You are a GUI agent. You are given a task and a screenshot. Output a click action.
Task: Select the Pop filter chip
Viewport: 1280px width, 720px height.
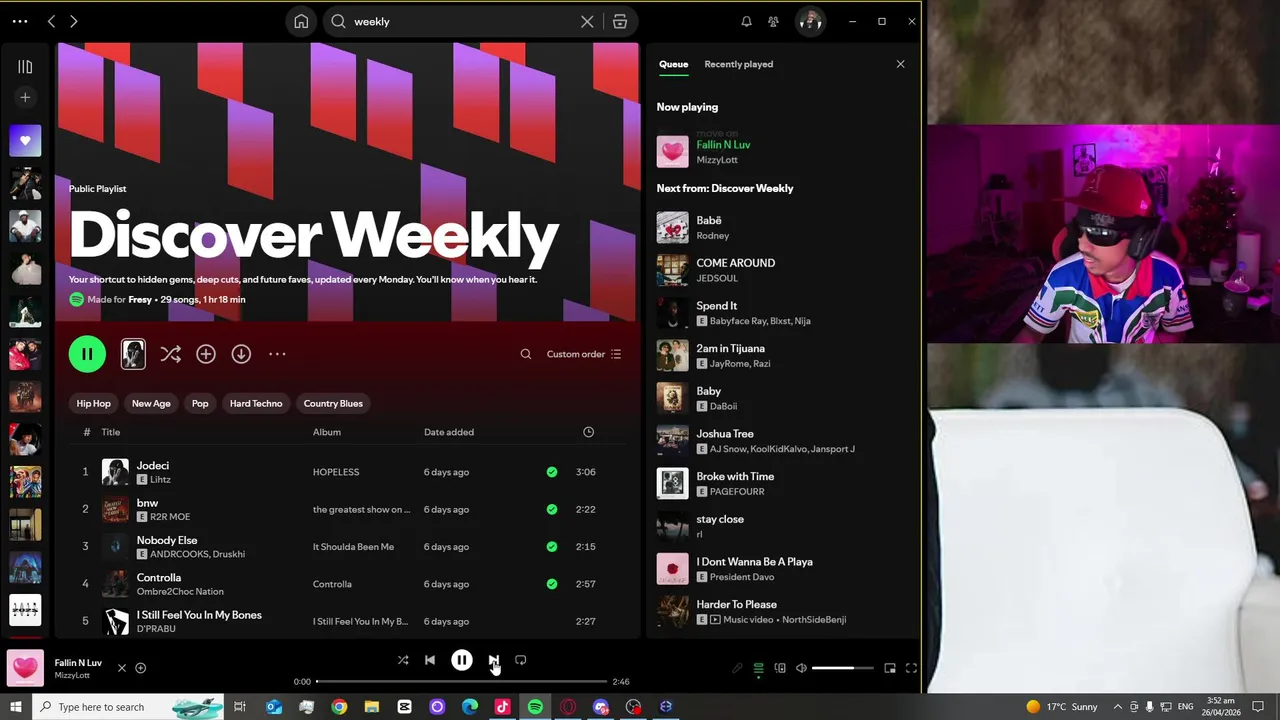click(200, 403)
